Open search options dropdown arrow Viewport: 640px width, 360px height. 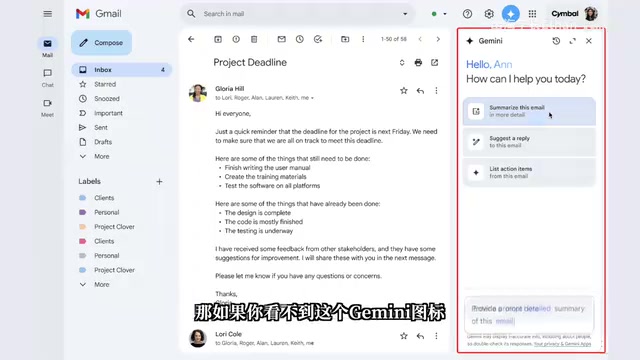405,14
